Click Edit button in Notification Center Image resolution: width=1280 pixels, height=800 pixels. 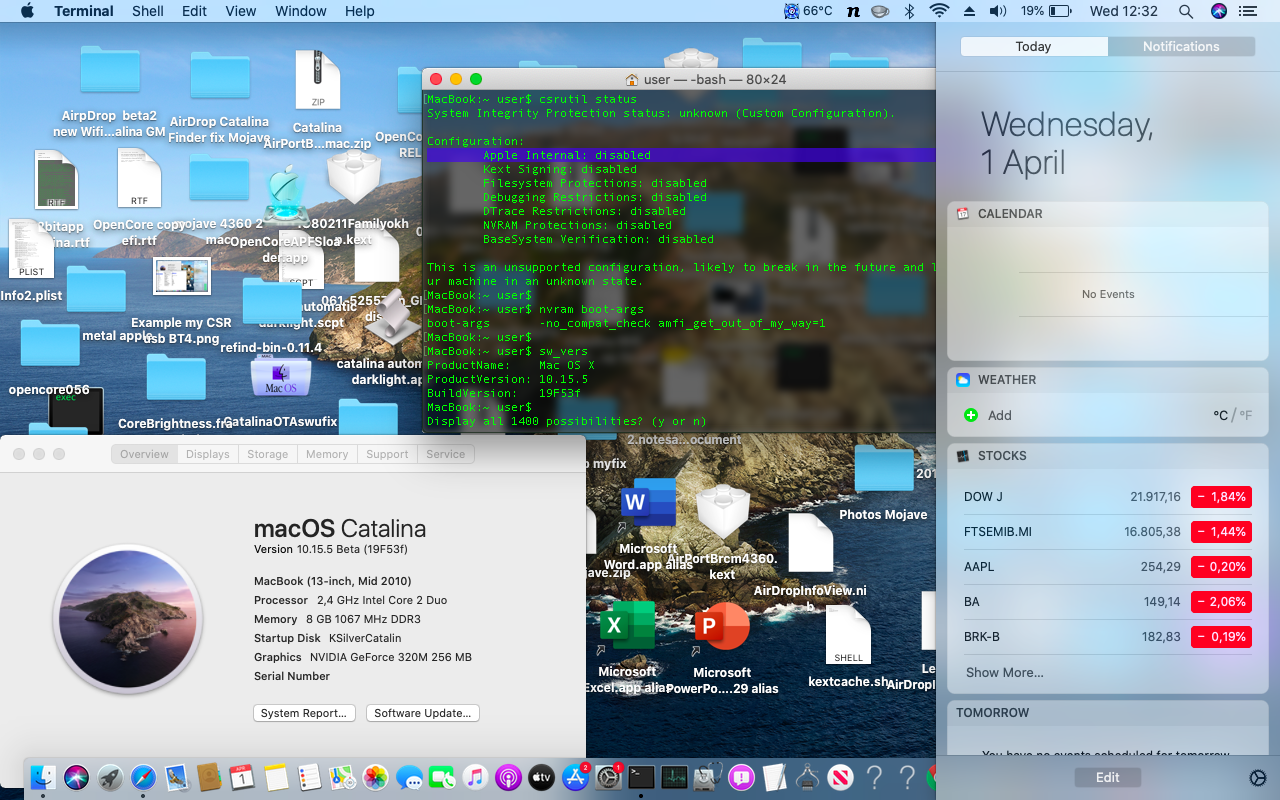tap(1108, 778)
